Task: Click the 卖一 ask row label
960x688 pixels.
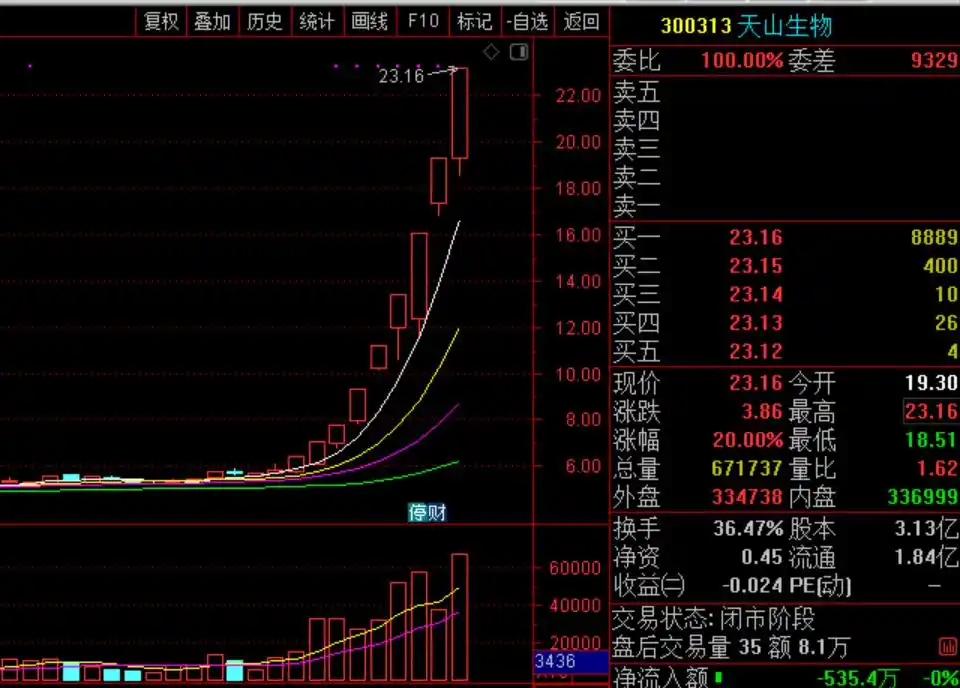Action: [x=637, y=206]
